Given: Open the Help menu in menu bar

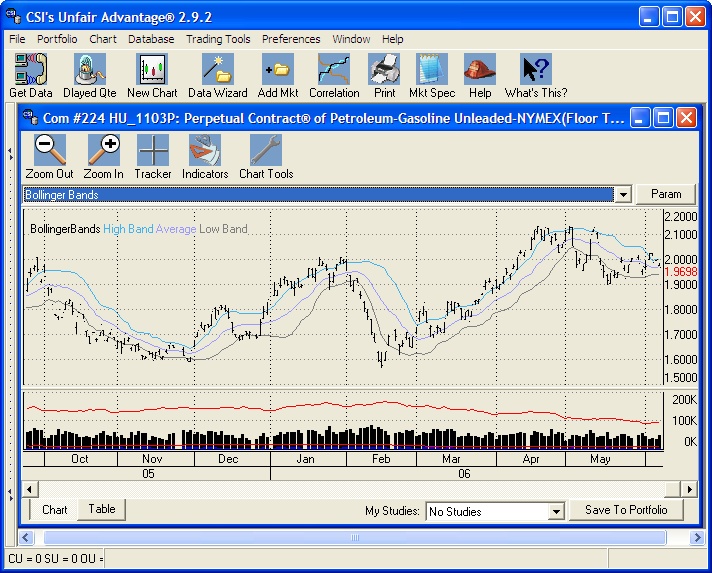Looking at the screenshot, I should pos(393,39).
